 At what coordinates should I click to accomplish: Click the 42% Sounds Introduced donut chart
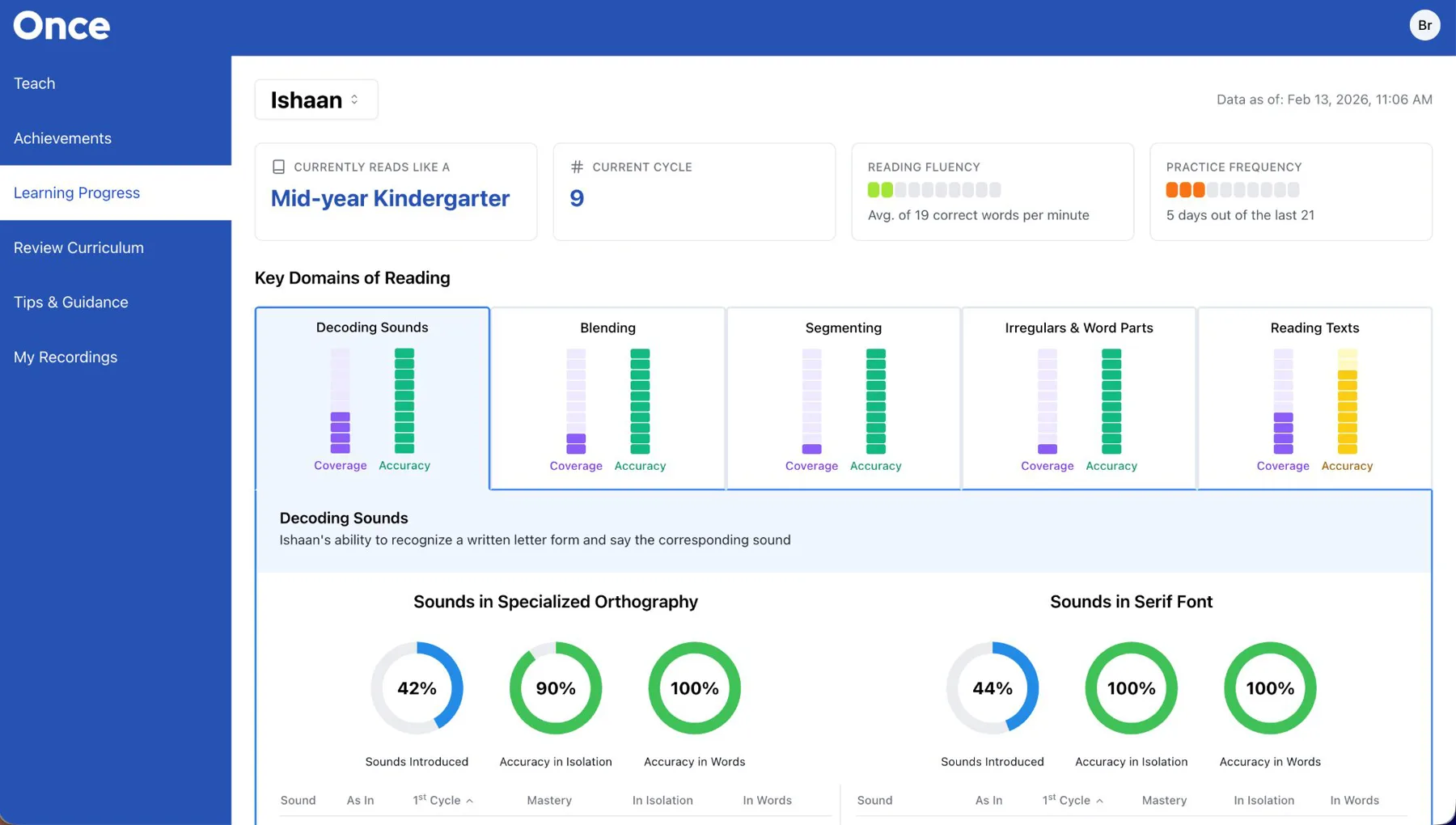point(417,688)
